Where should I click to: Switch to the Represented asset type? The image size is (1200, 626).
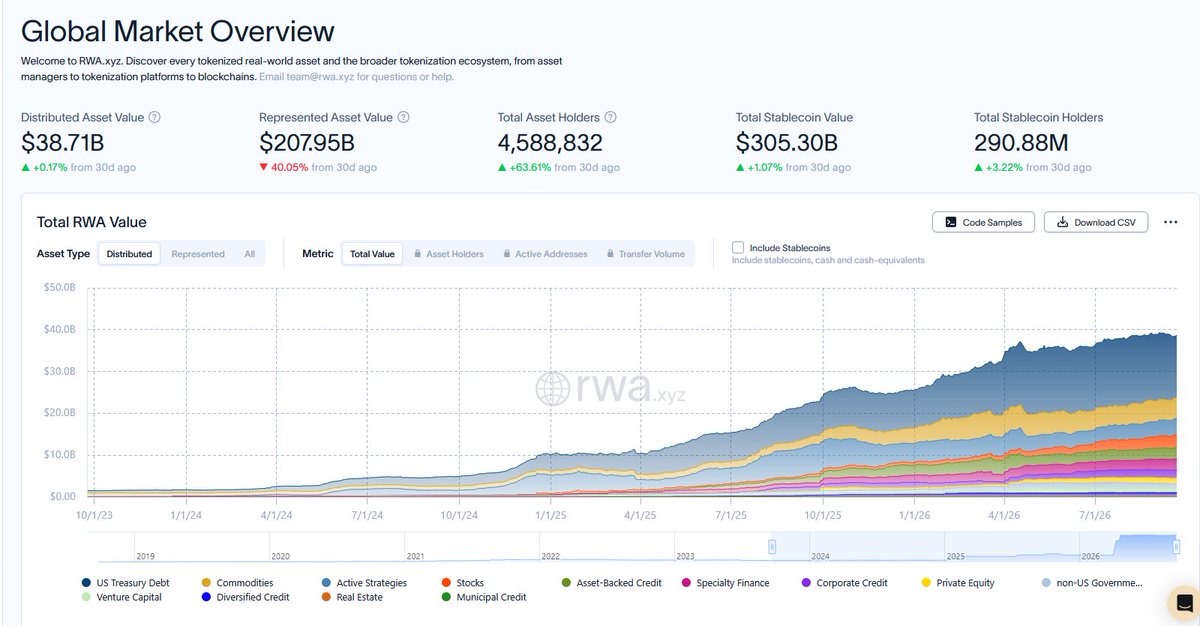(198, 254)
